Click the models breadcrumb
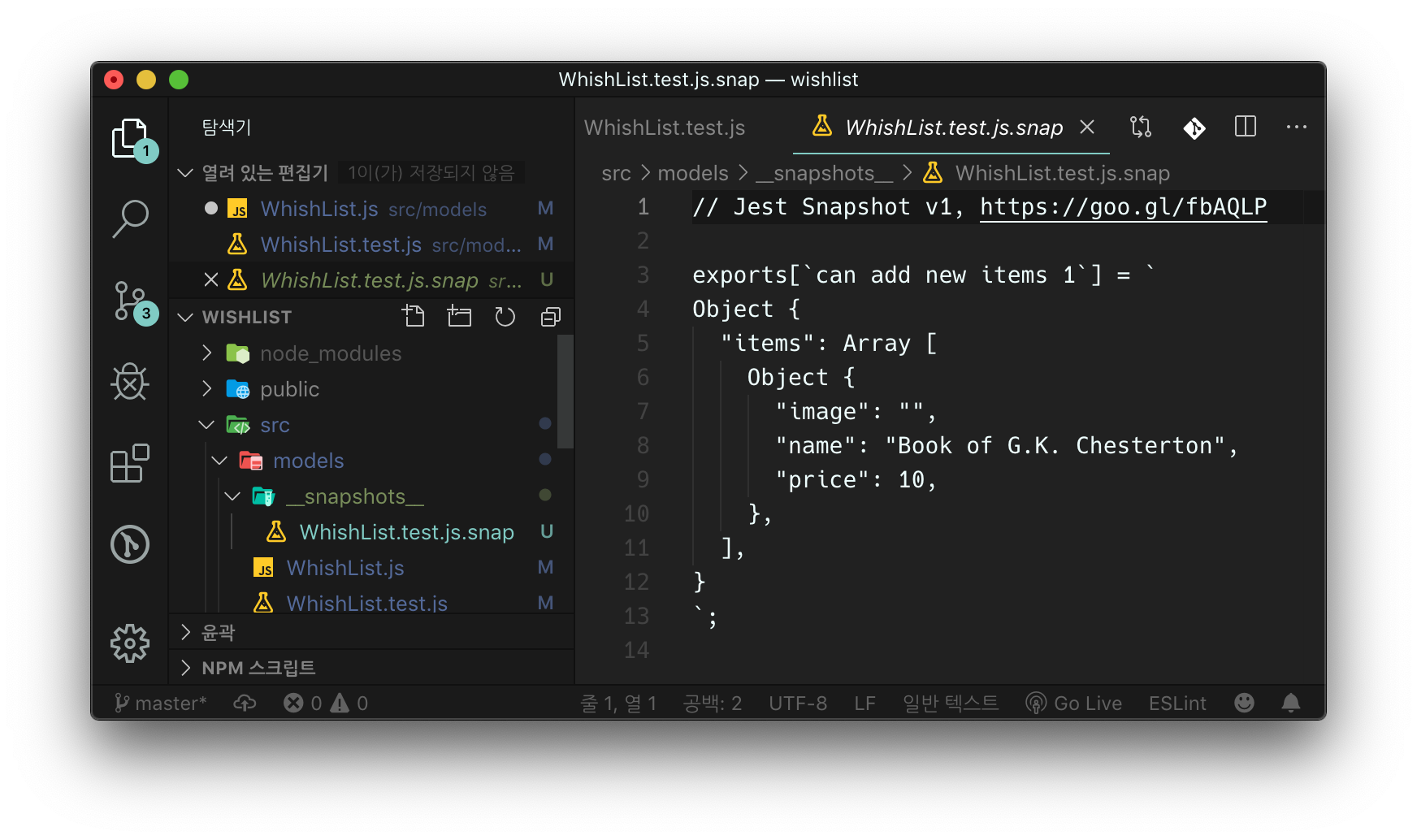This screenshot has width=1417, height=840. 692,173
